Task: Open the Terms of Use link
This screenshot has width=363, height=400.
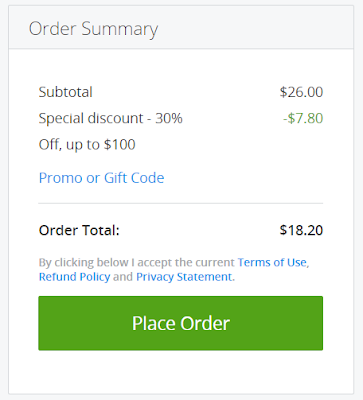Action: click(x=272, y=262)
